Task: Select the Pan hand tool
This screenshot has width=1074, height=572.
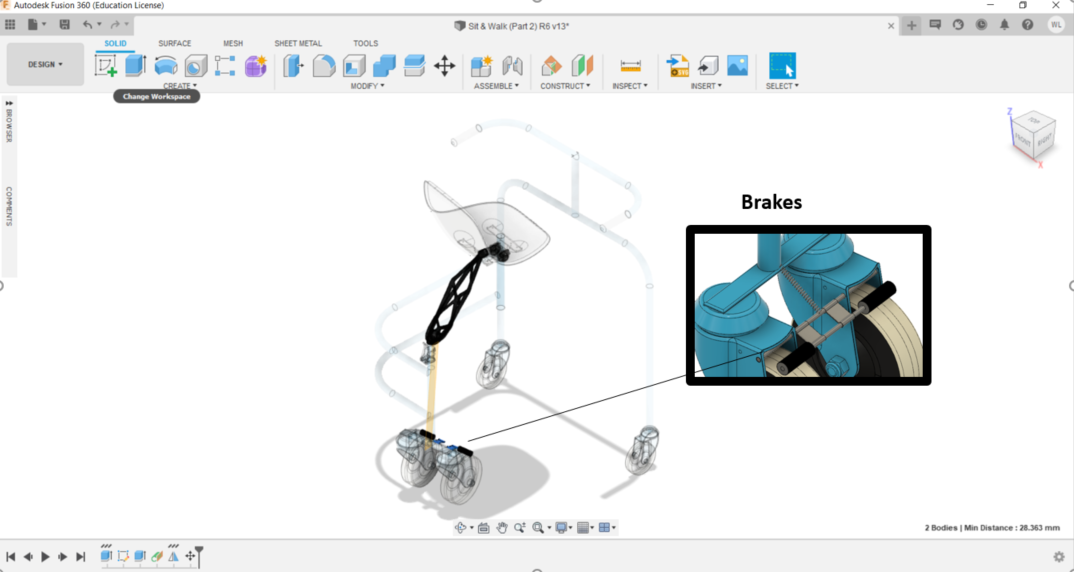Action: point(501,527)
